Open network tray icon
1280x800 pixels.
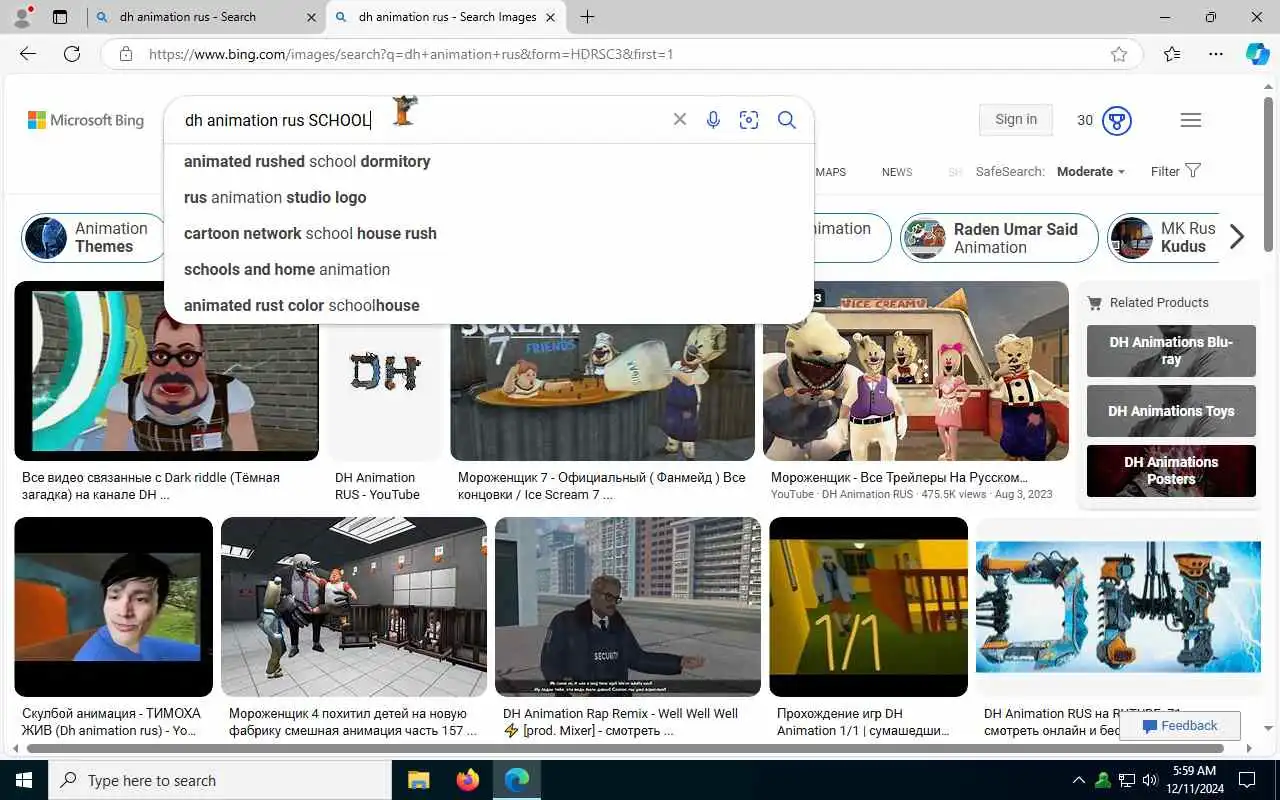(1126, 780)
